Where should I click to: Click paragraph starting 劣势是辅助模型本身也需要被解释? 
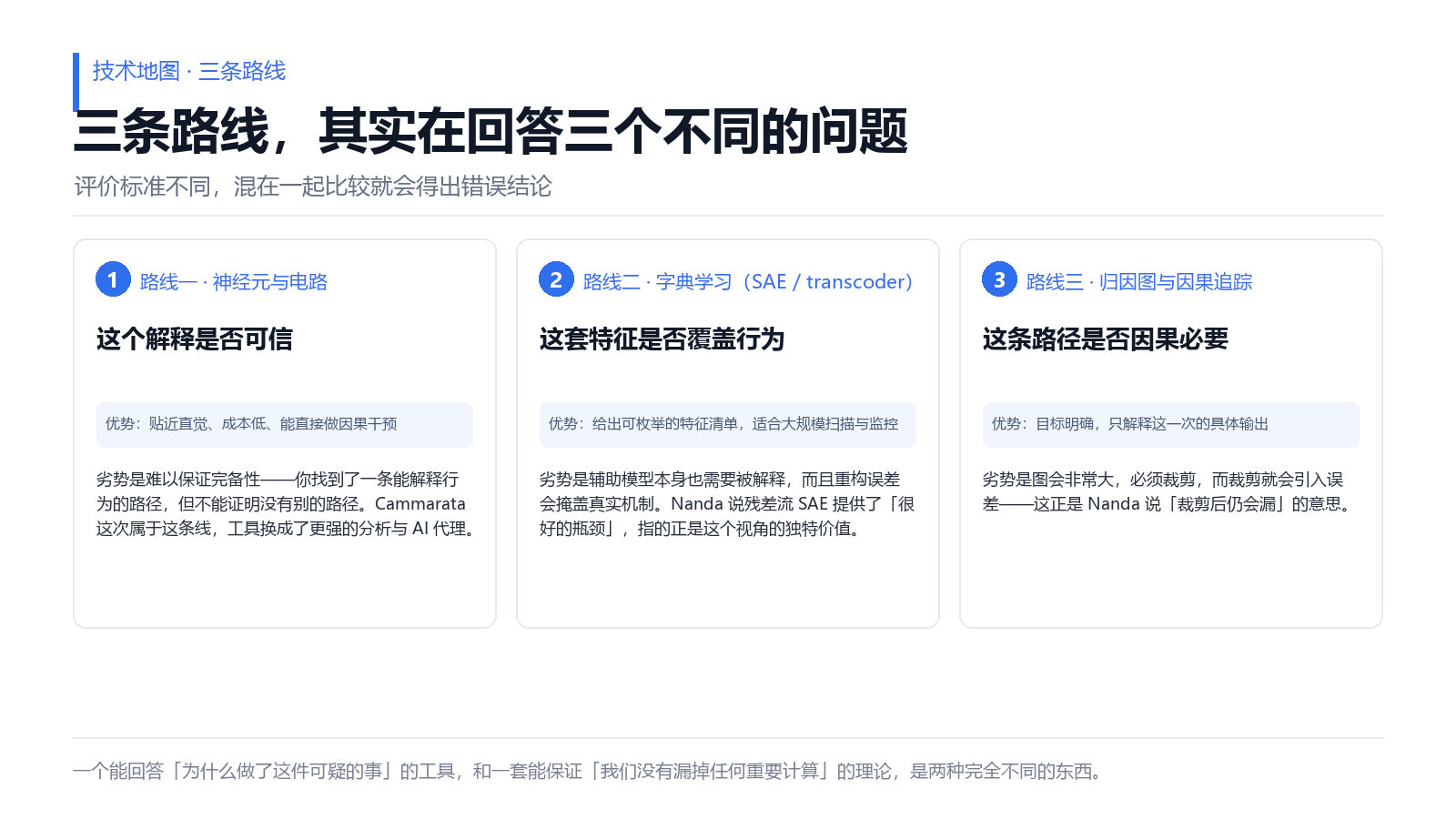pyautogui.click(x=727, y=504)
